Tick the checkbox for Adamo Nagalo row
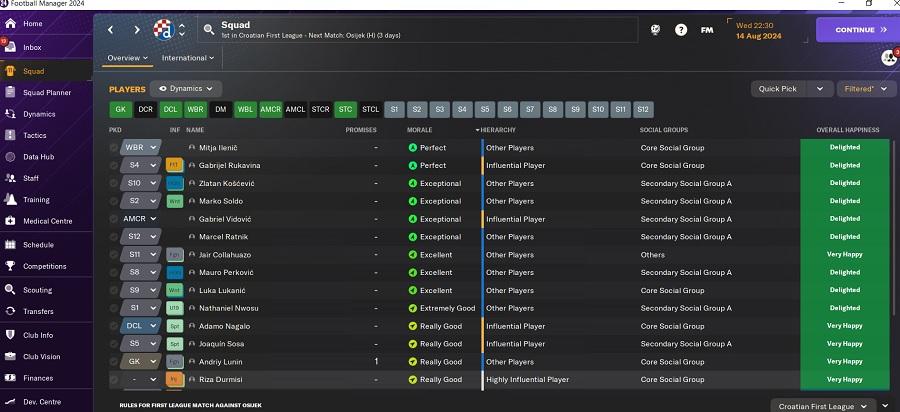This screenshot has width=900, height=412. (114, 326)
